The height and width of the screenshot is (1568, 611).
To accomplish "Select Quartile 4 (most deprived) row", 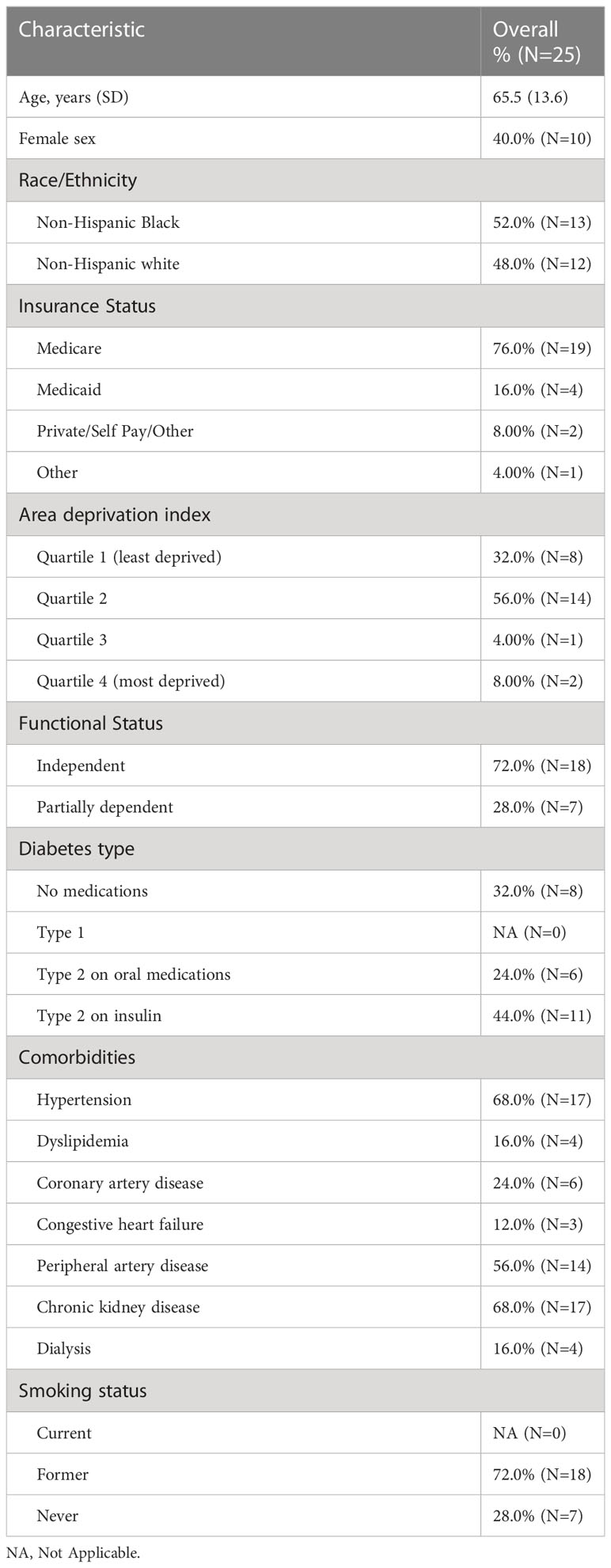I will [x=305, y=681].
